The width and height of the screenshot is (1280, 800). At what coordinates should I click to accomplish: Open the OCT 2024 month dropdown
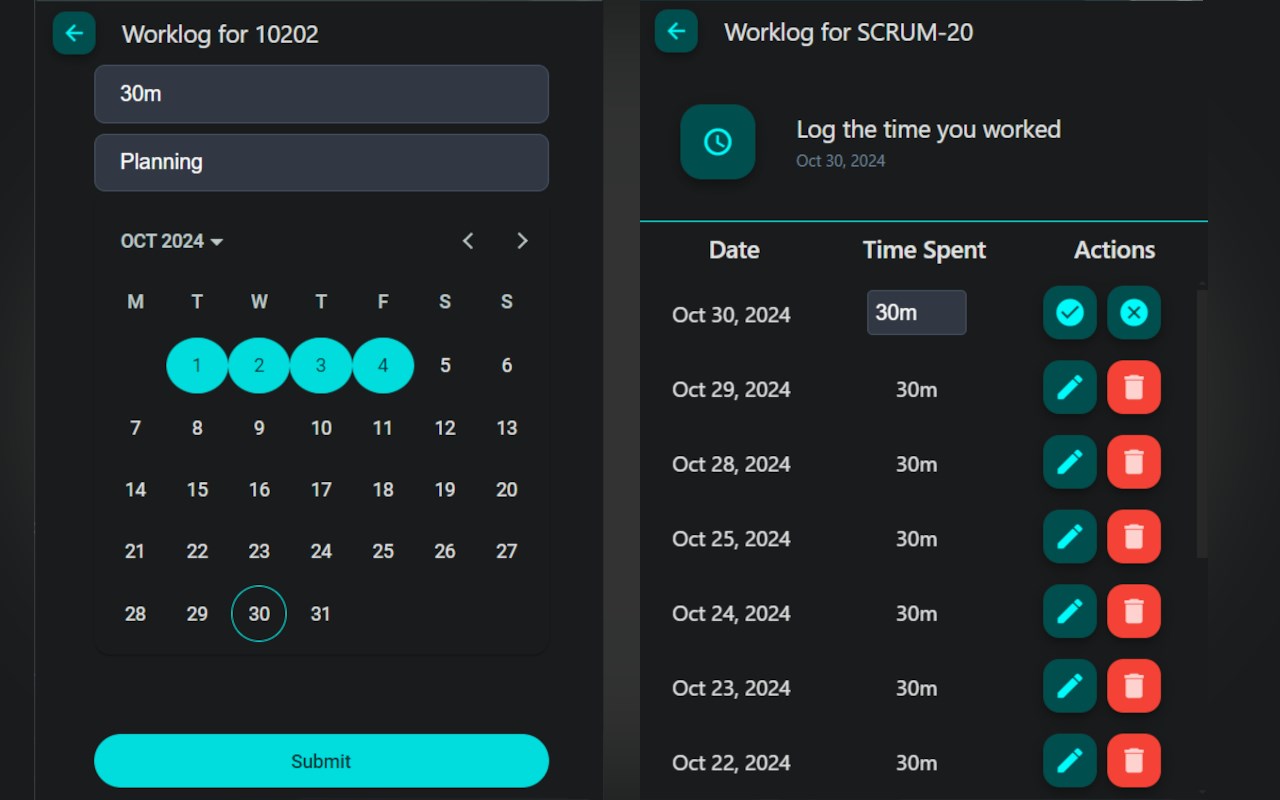point(172,241)
